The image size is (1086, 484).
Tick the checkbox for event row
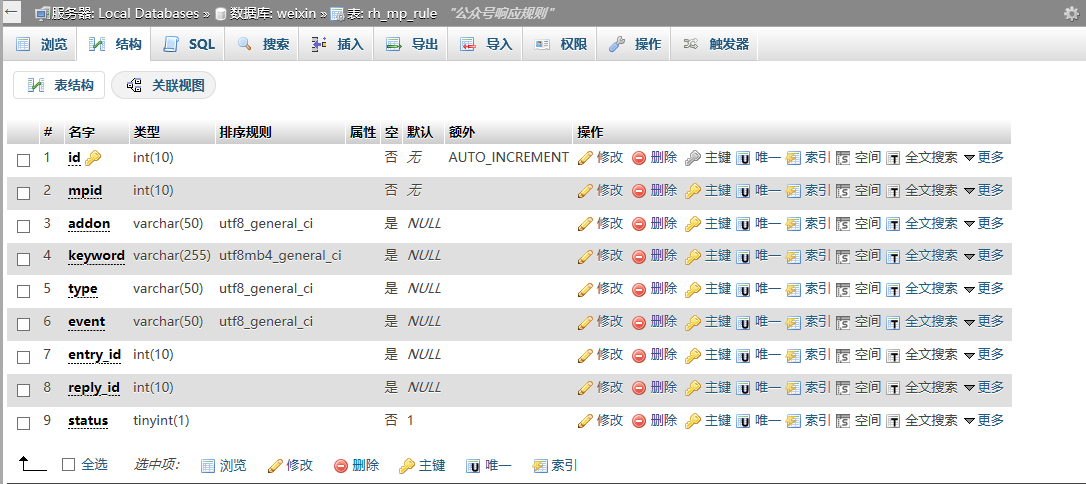point(24,324)
